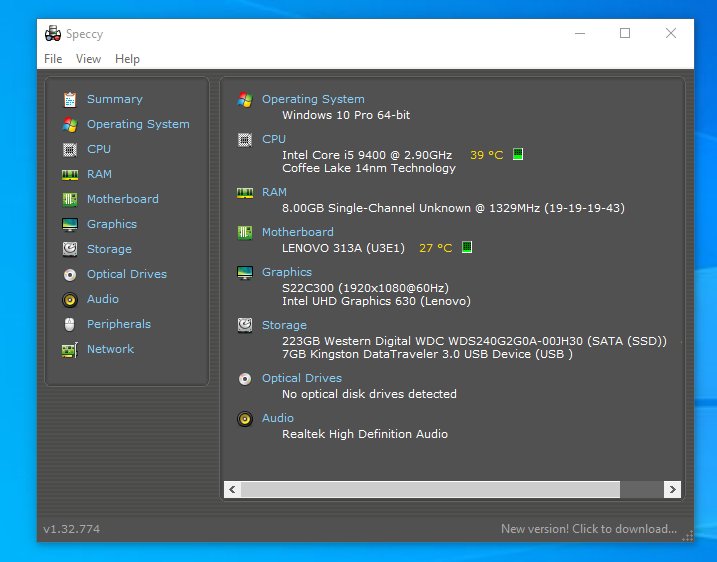Screen dimensions: 717x562
Task: Click the Storage heading link in summary
Action: [284, 325]
